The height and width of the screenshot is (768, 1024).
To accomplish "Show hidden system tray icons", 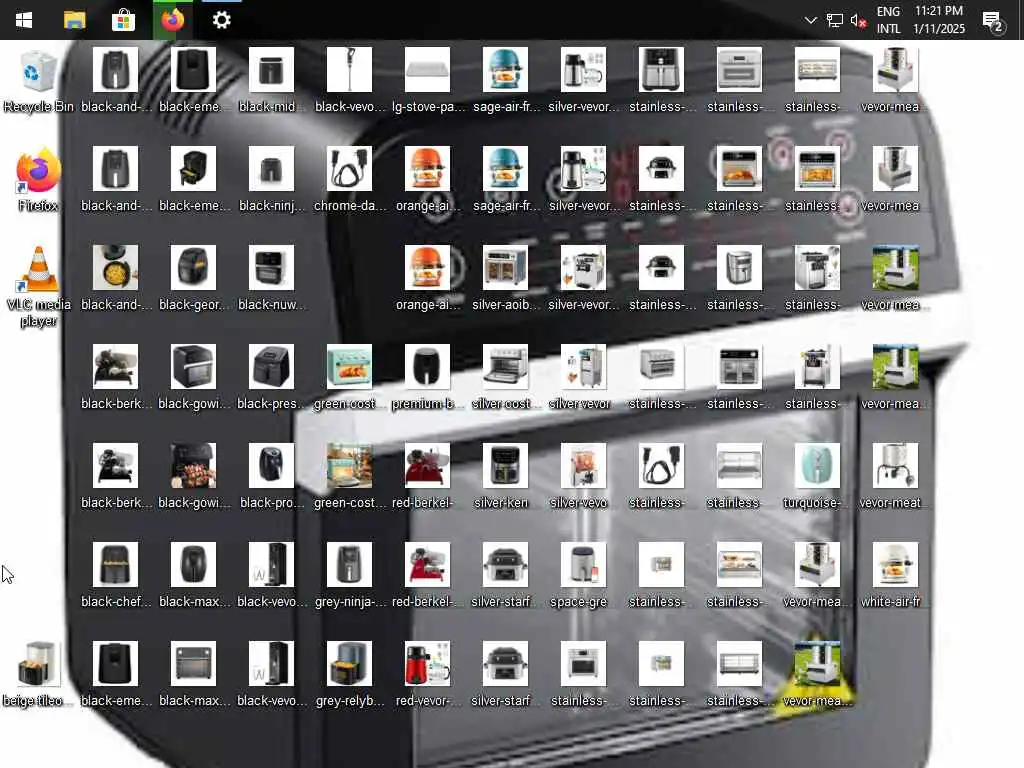I will 810,20.
